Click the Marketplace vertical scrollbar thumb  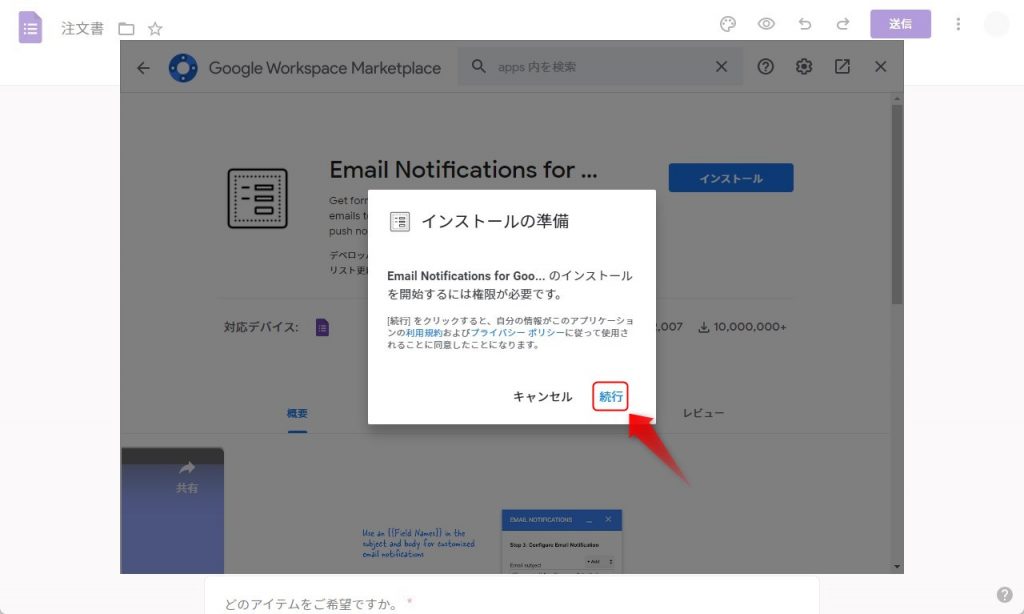coord(897,204)
